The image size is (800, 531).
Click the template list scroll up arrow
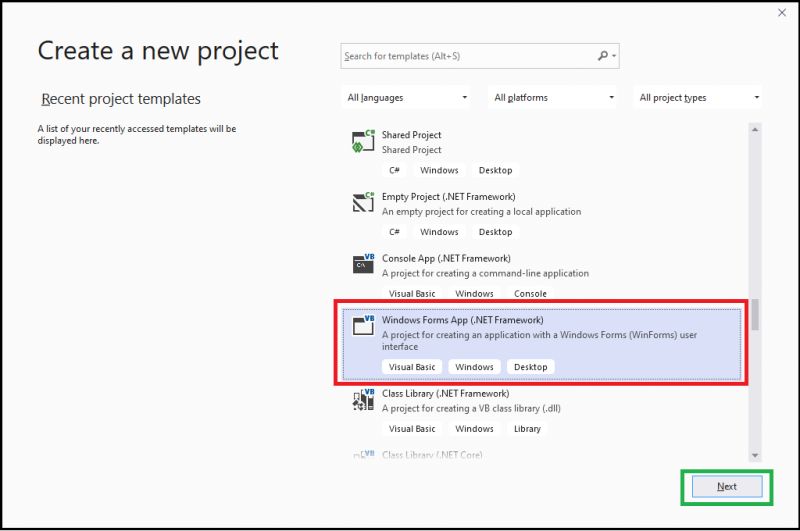(x=755, y=130)
